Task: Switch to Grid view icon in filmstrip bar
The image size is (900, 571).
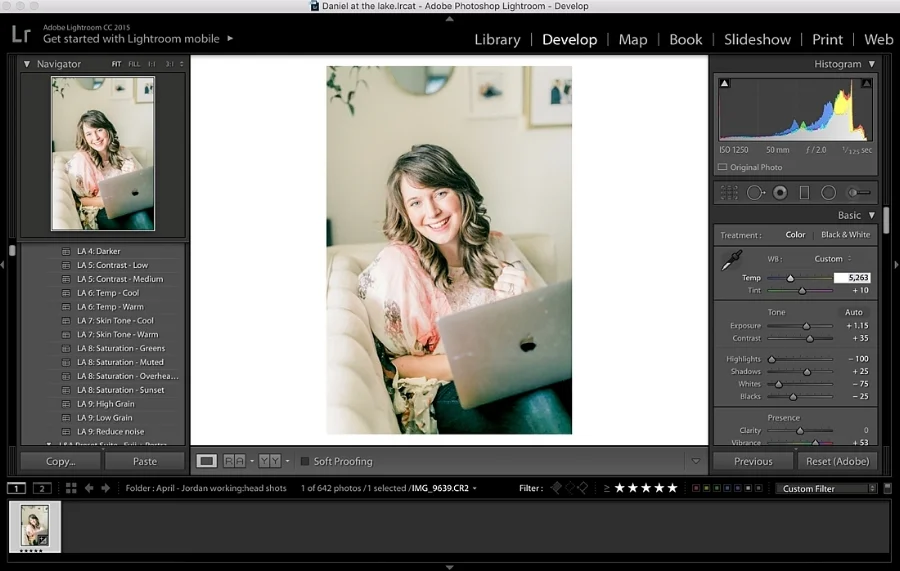Action: point(71,488)
